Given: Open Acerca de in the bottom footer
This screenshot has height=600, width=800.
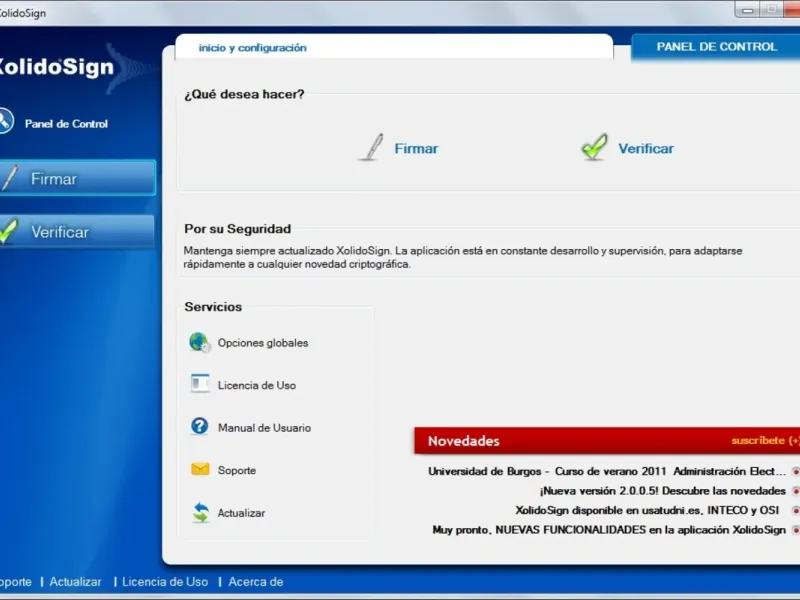Looking at the screenshot, I should tap(256, 582).
